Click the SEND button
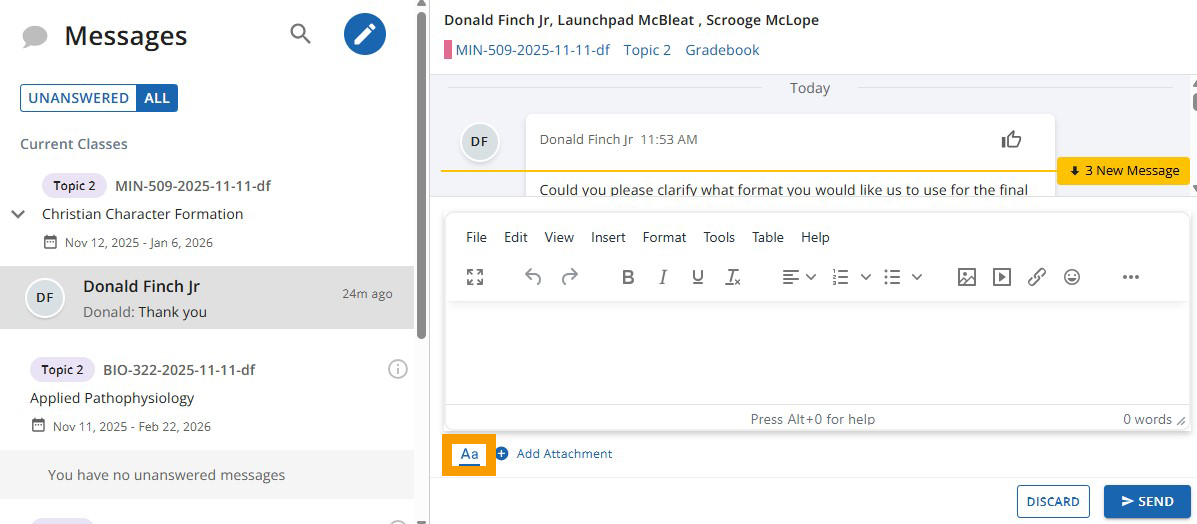Screen dimensions: 1197x524 pos(1146,501)
